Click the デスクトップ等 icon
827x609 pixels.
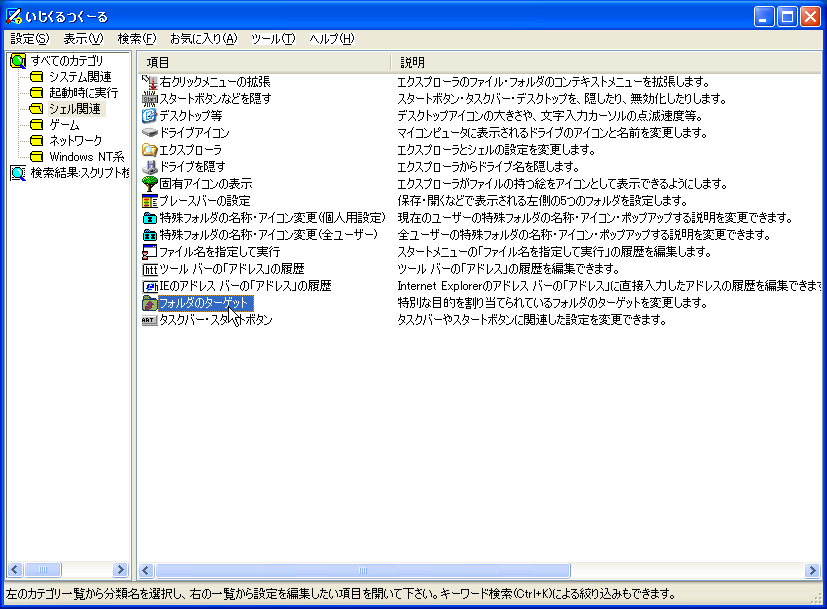click(x=150, y=115)
